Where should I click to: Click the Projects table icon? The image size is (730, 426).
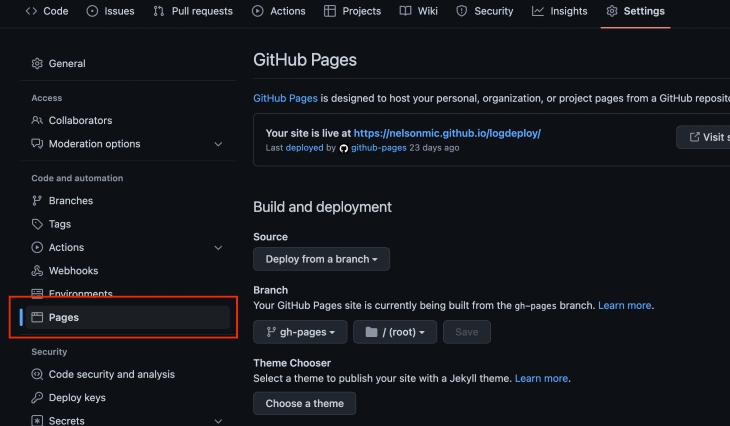pyautogui.click(x=330, y=11)
